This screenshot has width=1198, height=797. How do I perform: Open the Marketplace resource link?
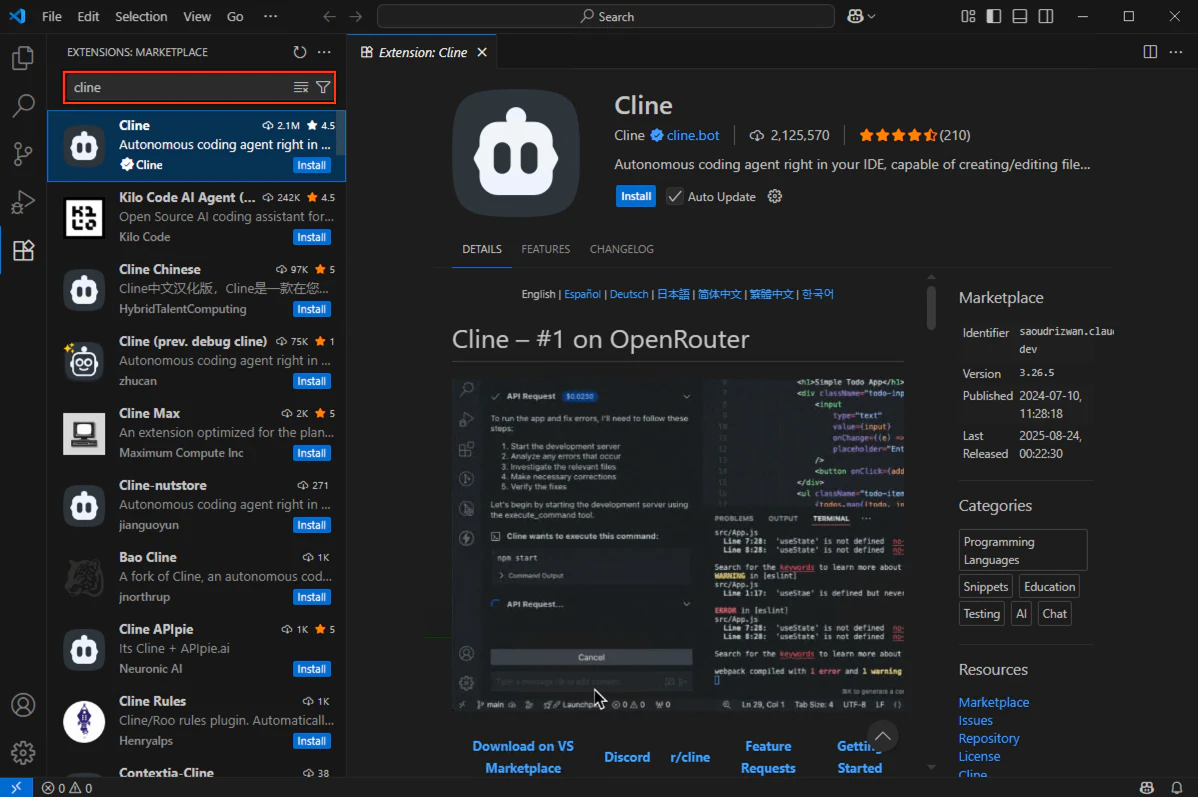(x=994, y=702)
